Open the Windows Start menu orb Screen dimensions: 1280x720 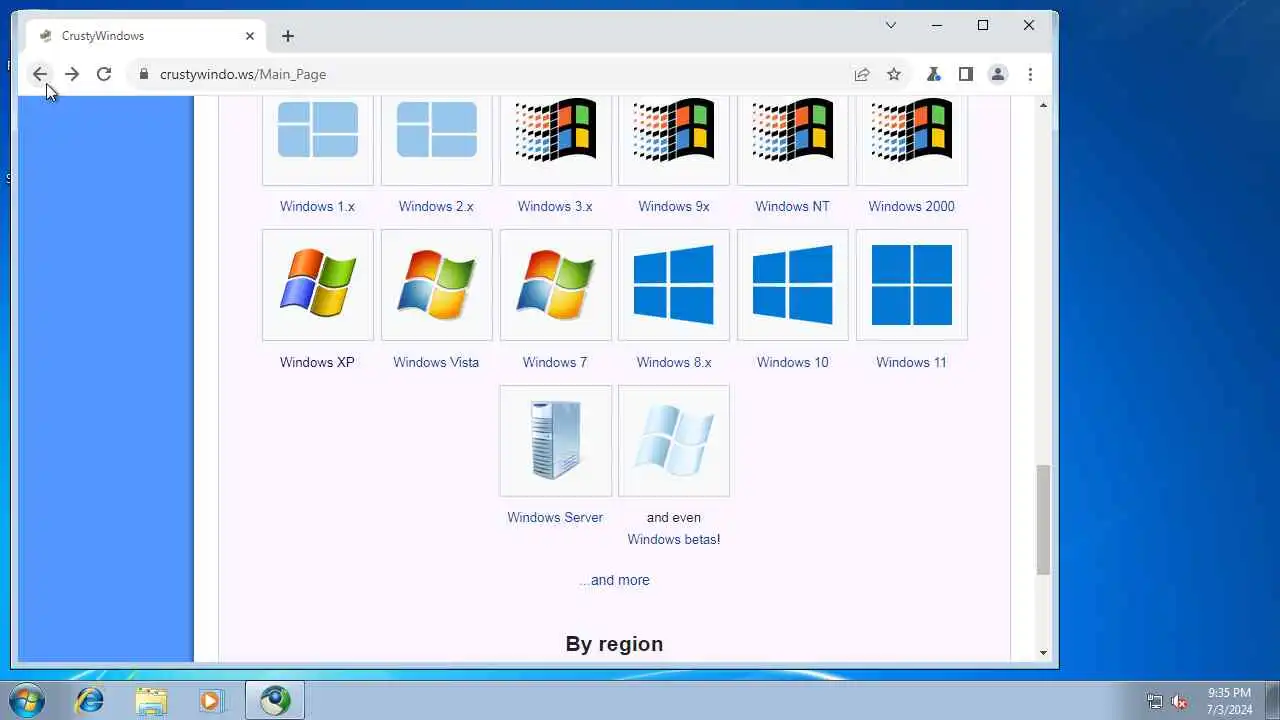coord(27,700)
